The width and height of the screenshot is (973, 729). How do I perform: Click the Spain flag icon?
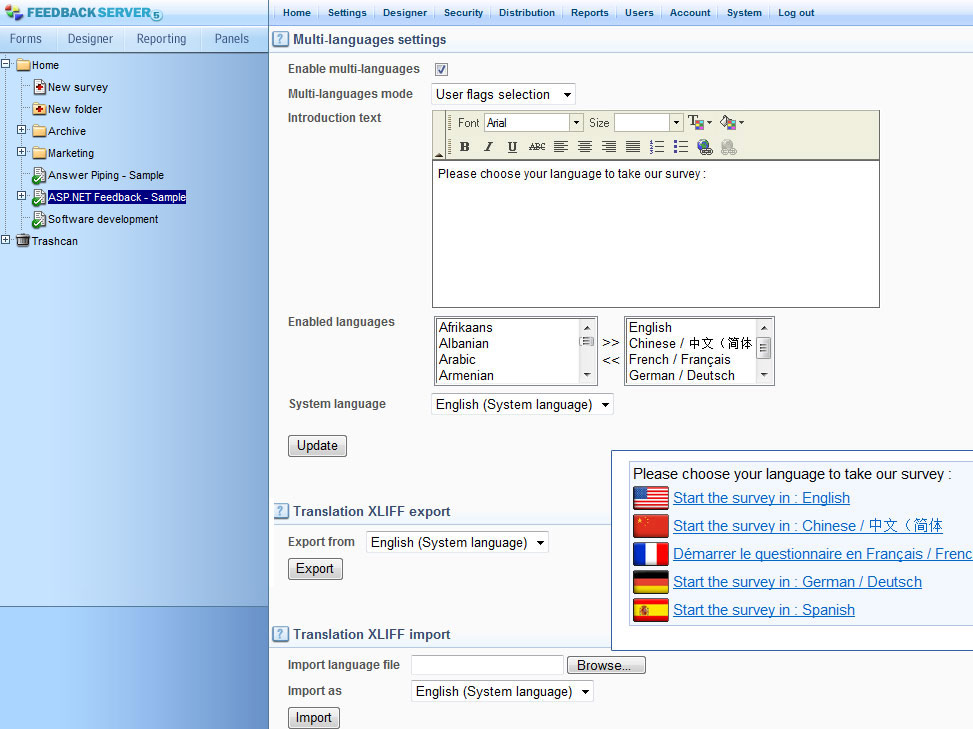650,610
